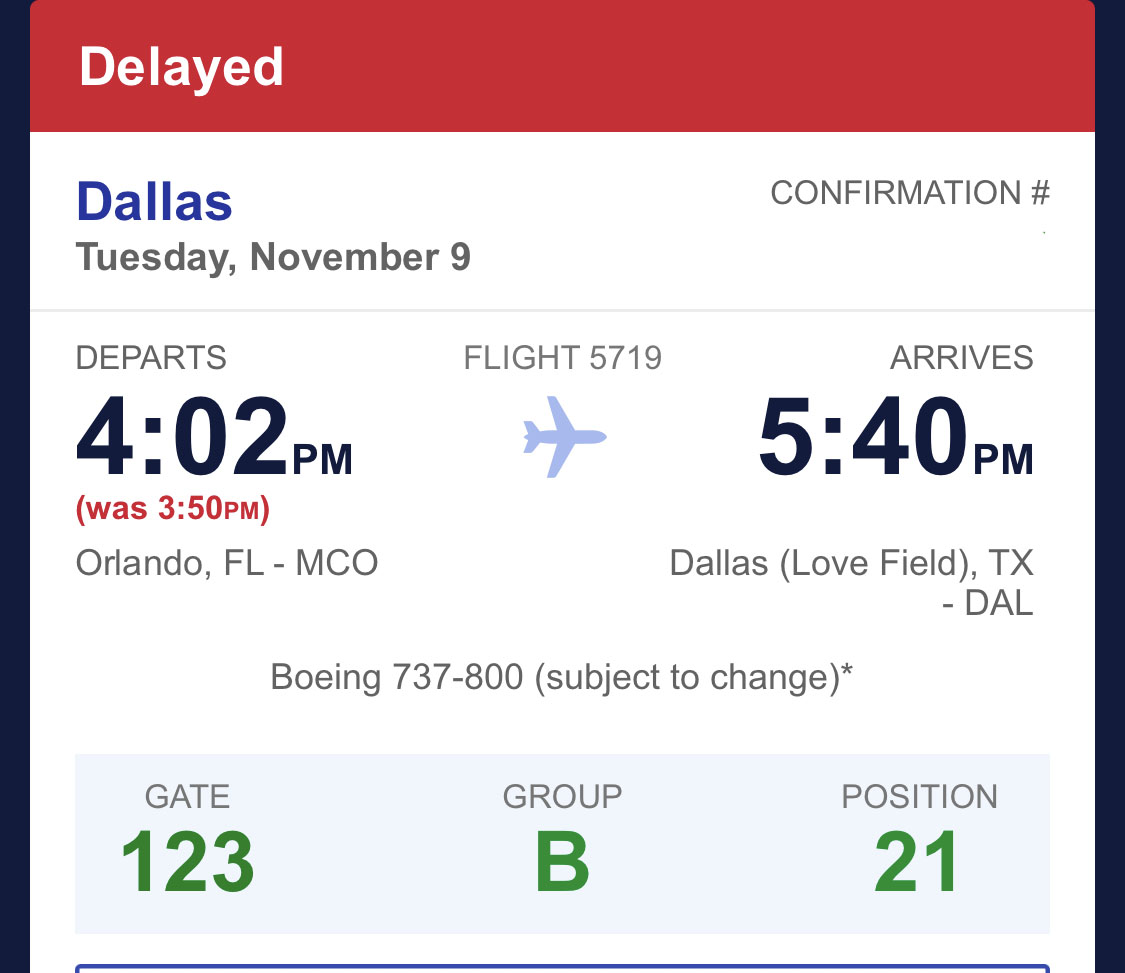
Task: Tap the Boeing 737-800 aircraft note
Action: [562, 678]
